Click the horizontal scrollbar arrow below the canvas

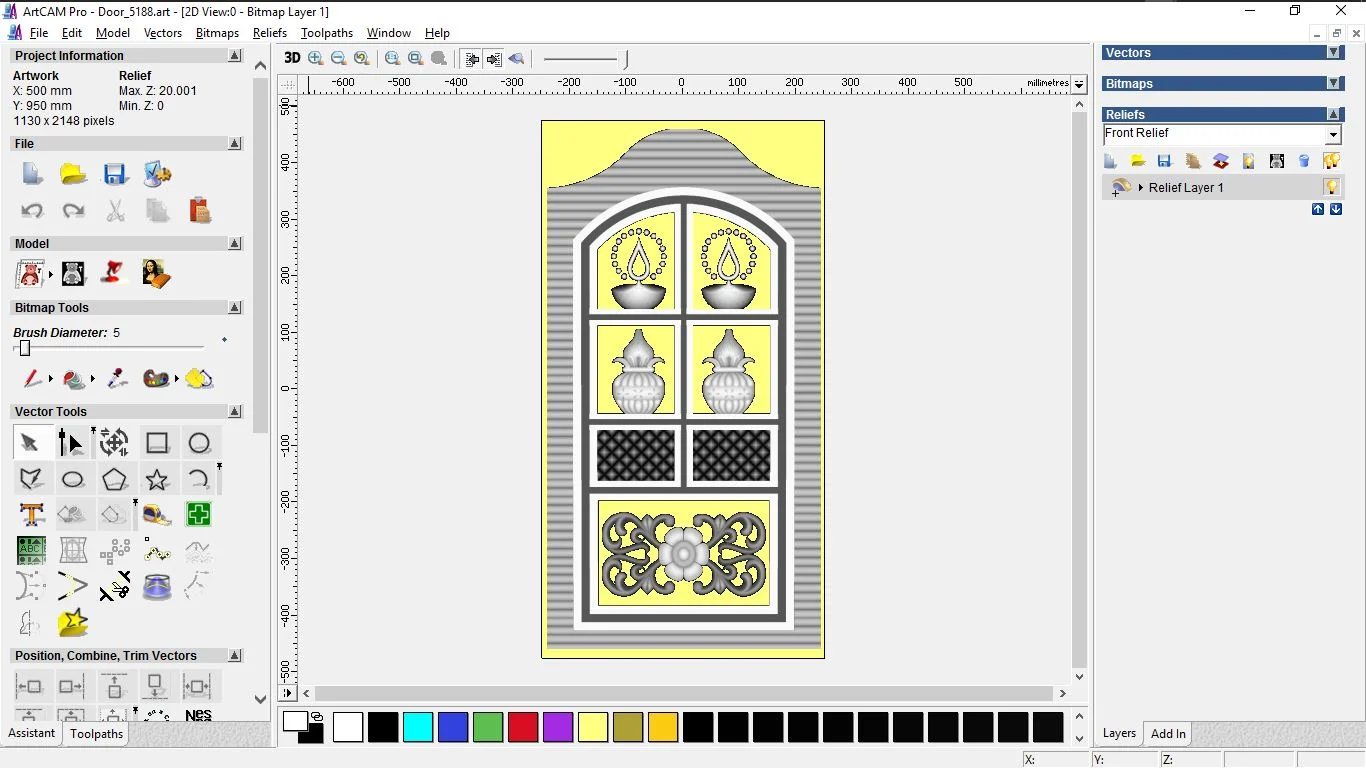[1063, 693]
